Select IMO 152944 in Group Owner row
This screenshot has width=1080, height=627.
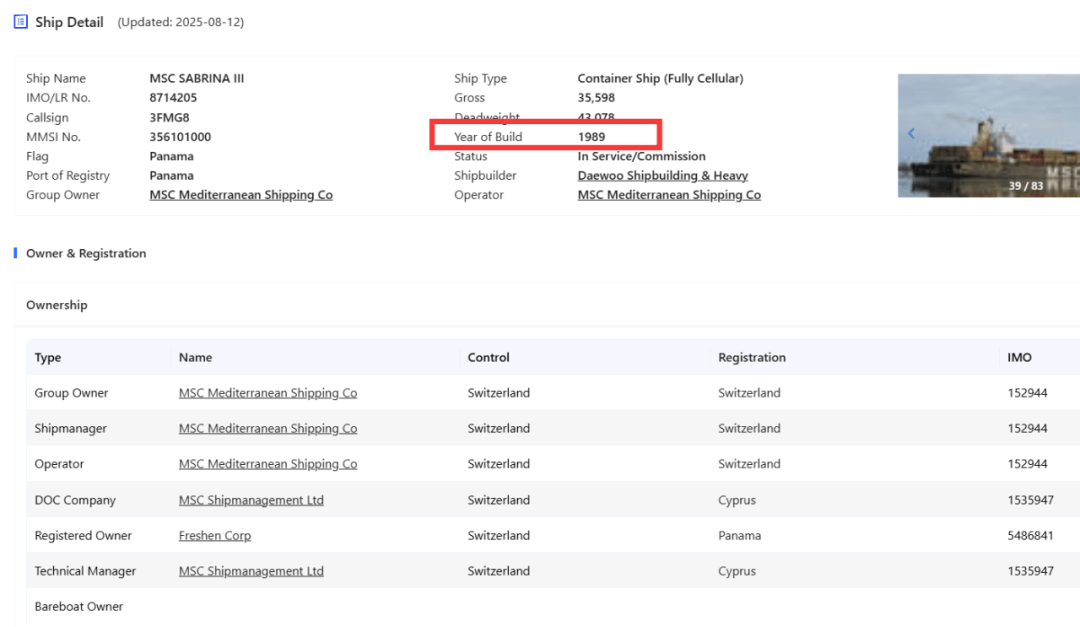pos(1027,393)
